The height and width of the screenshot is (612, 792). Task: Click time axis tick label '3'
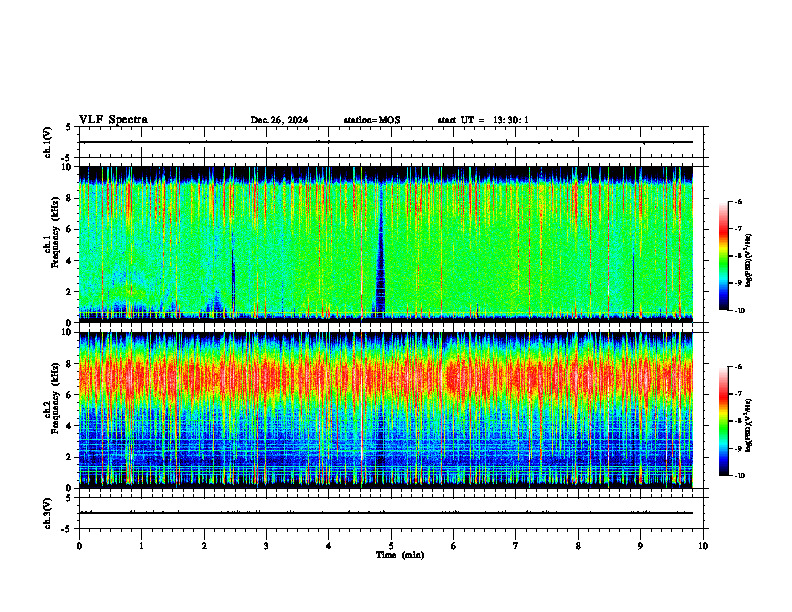[x=266, y=546]
